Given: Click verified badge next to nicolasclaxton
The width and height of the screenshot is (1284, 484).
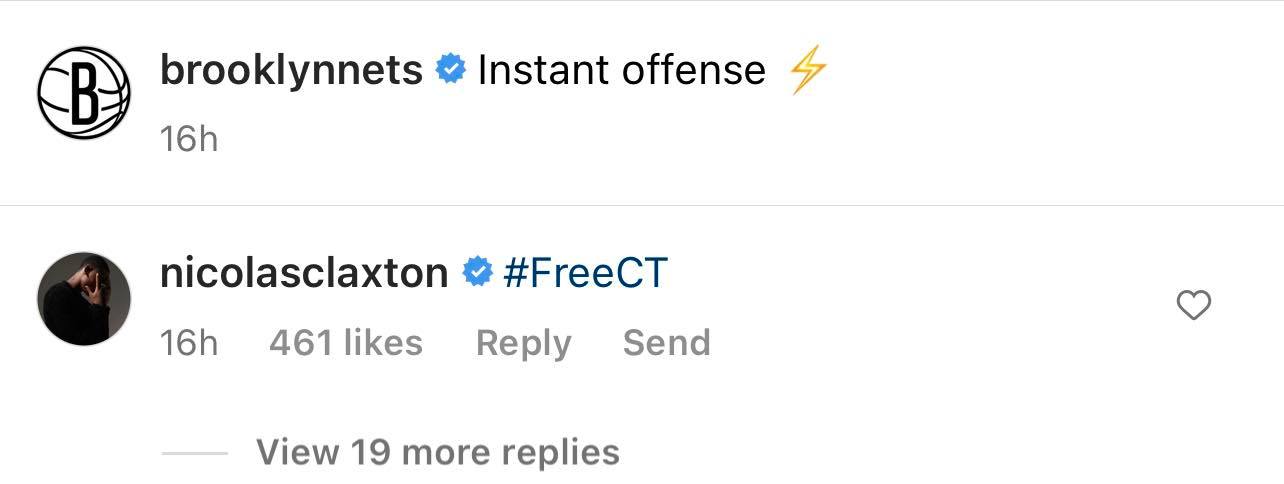Looking at the screenshot, I should 477,273.
